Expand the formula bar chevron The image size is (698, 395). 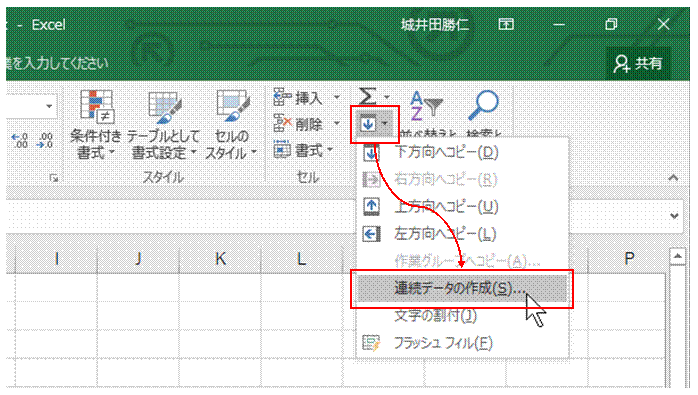(x=674, y=216)
